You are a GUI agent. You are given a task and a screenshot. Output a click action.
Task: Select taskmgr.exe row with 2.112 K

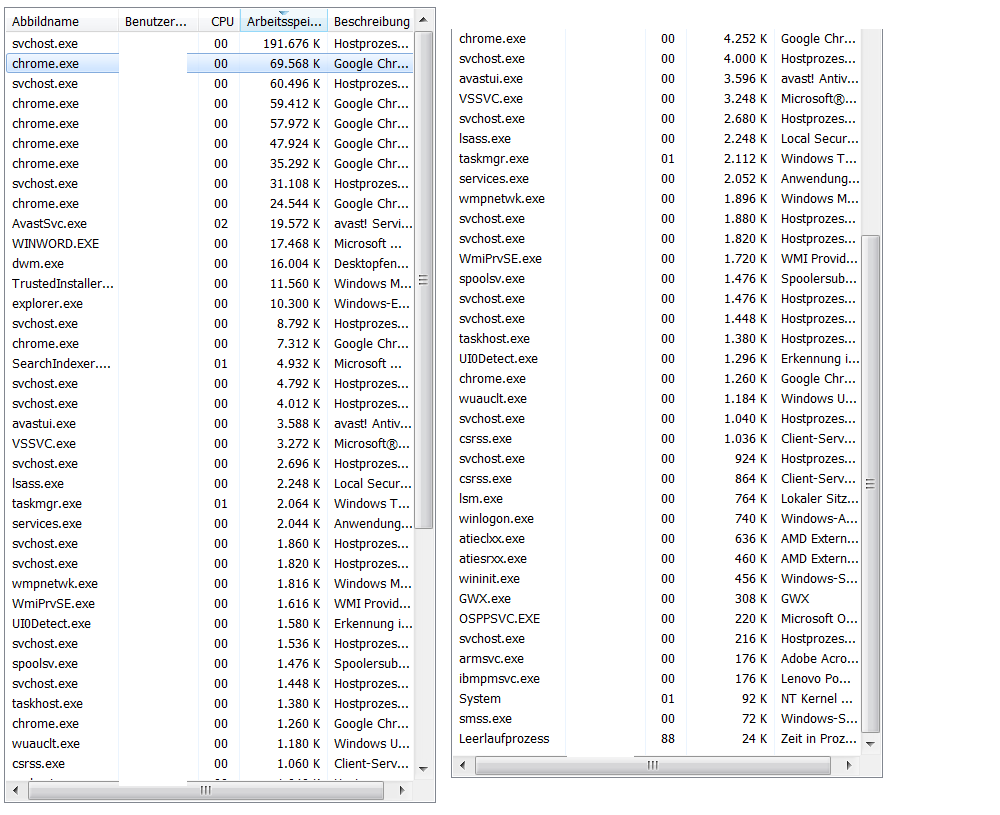coord(657,158)
